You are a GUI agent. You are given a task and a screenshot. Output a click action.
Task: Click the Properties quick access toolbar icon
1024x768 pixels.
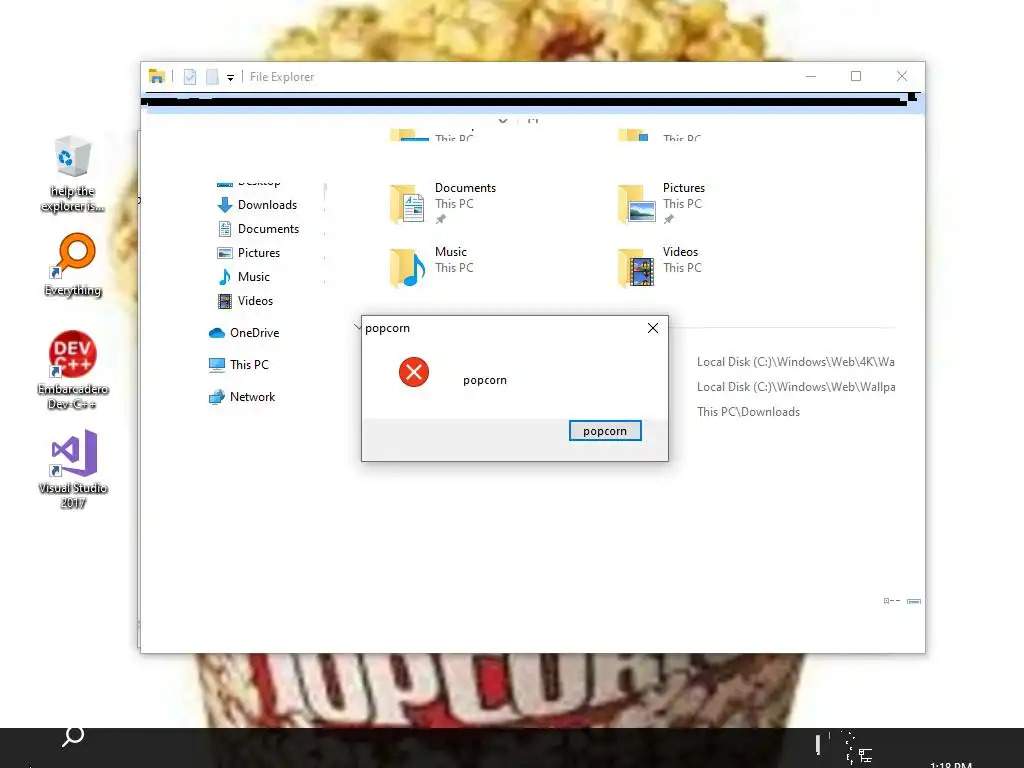point(190,77)
